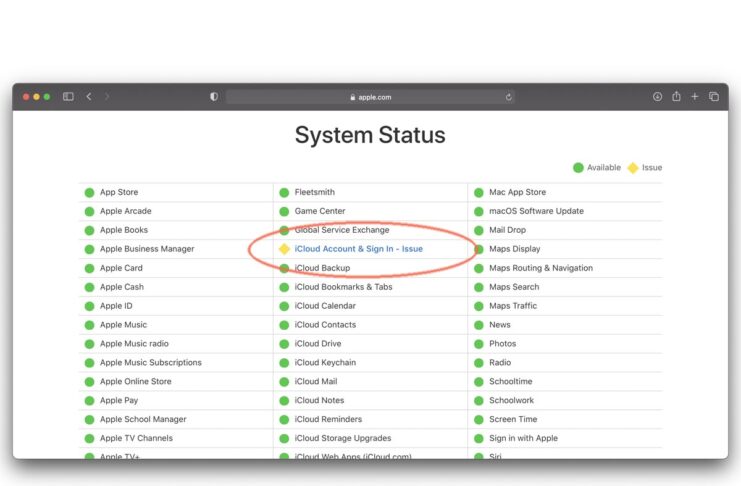
Task: Select the Mail Drop entry
Action: coord(508,230)
